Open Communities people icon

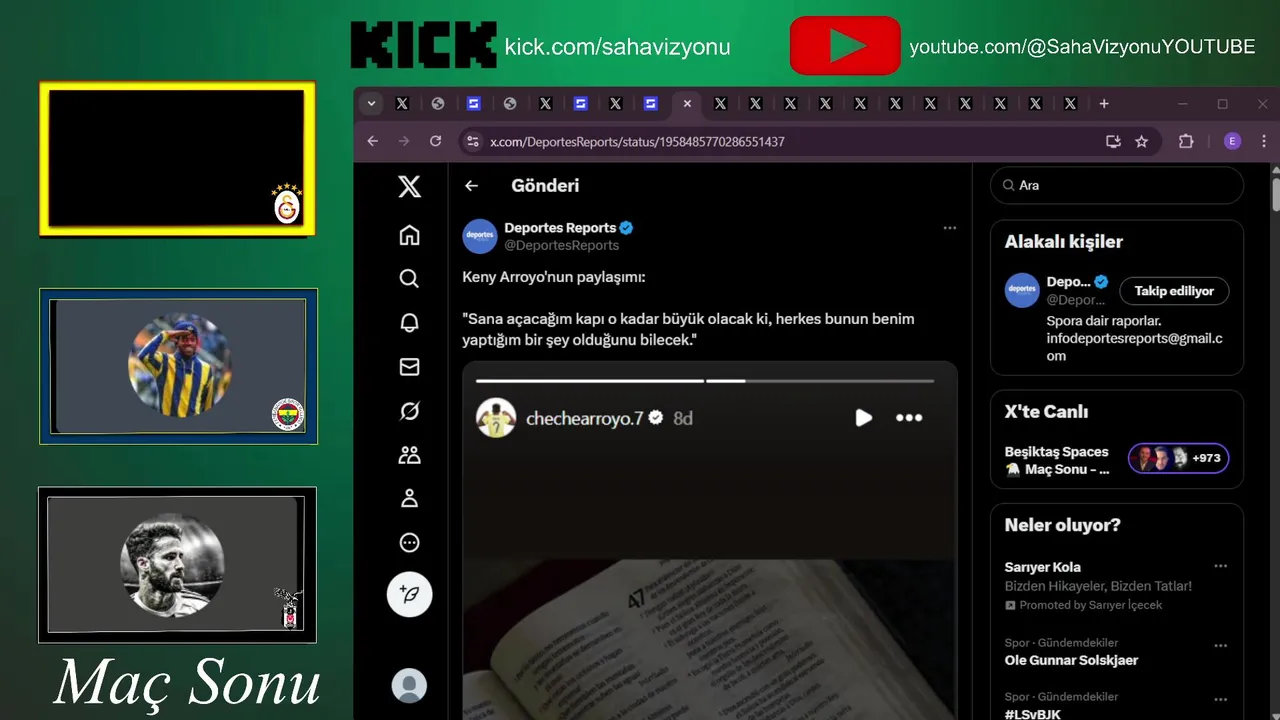pos(409,455)
